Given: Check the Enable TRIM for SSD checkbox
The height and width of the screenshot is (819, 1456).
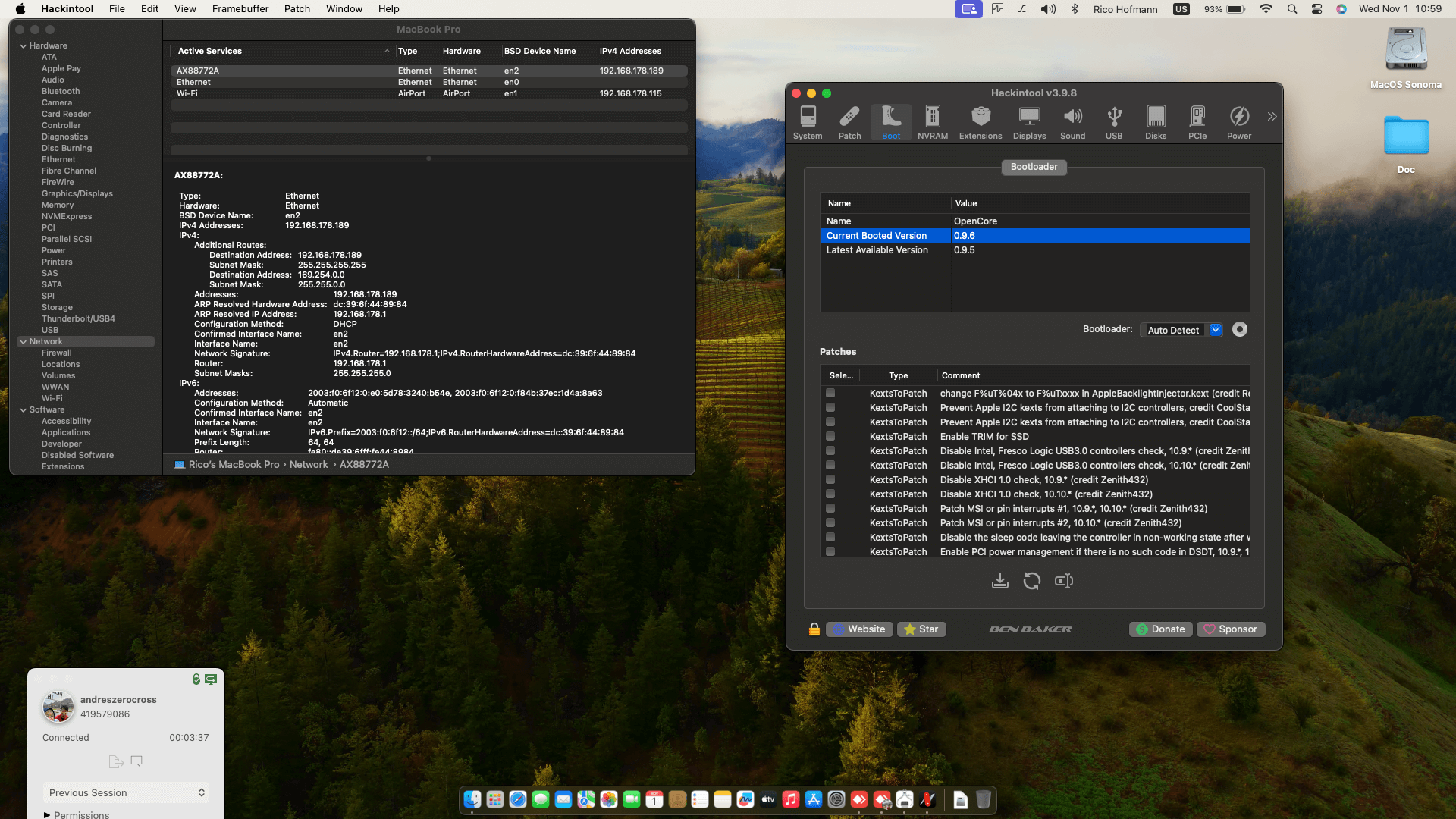Looking at the screenshot, I should pos(830,436).
